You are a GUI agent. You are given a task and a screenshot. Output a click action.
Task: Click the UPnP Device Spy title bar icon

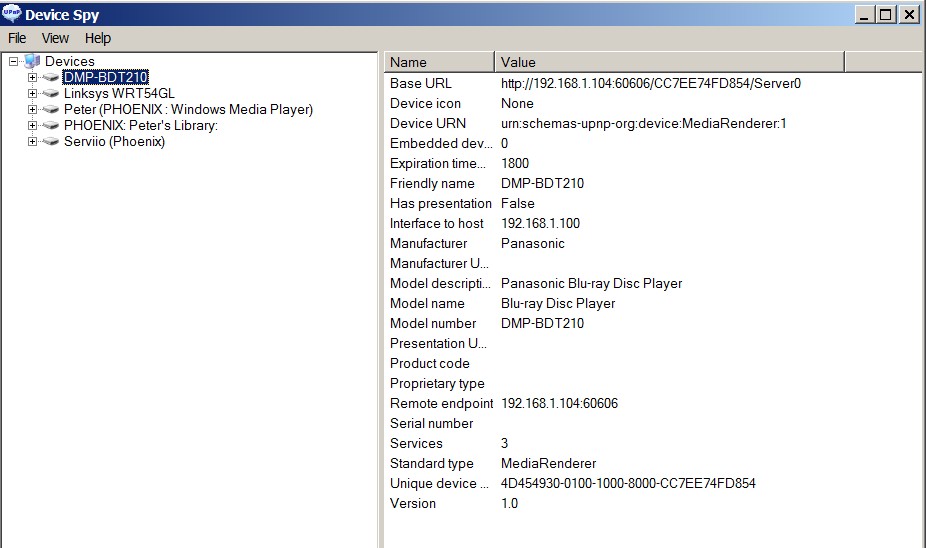point(12,14)
